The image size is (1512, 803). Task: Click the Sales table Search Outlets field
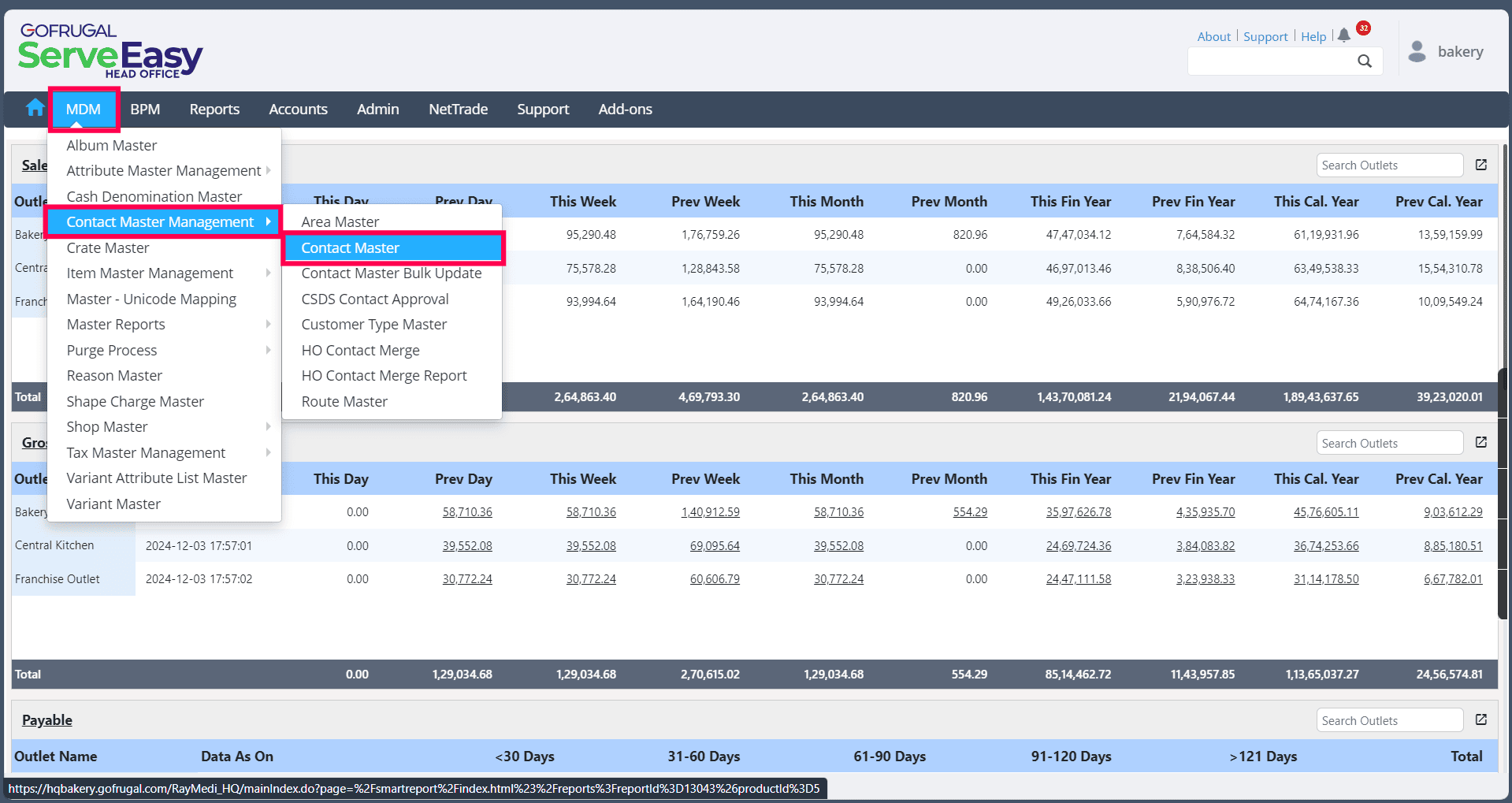coord(1389,165)
